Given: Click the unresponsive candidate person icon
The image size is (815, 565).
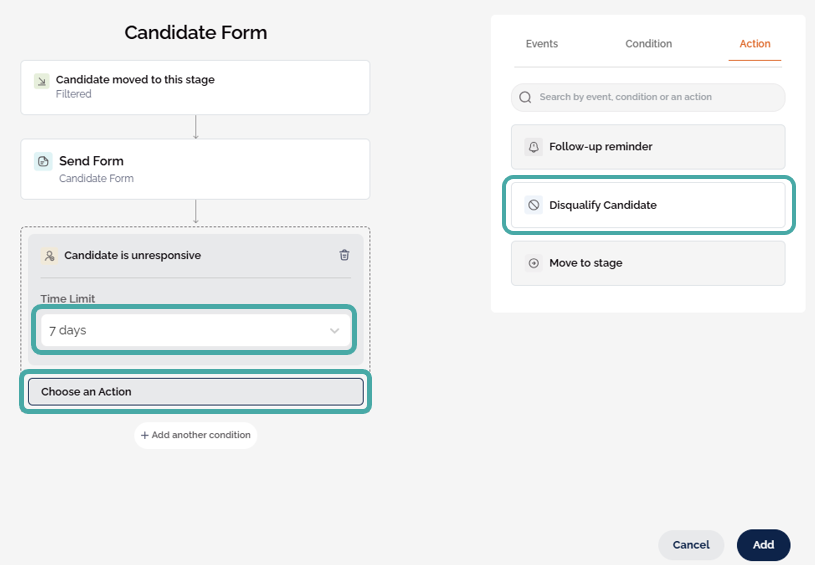Looking at the screenshot, I should point(49,256).
